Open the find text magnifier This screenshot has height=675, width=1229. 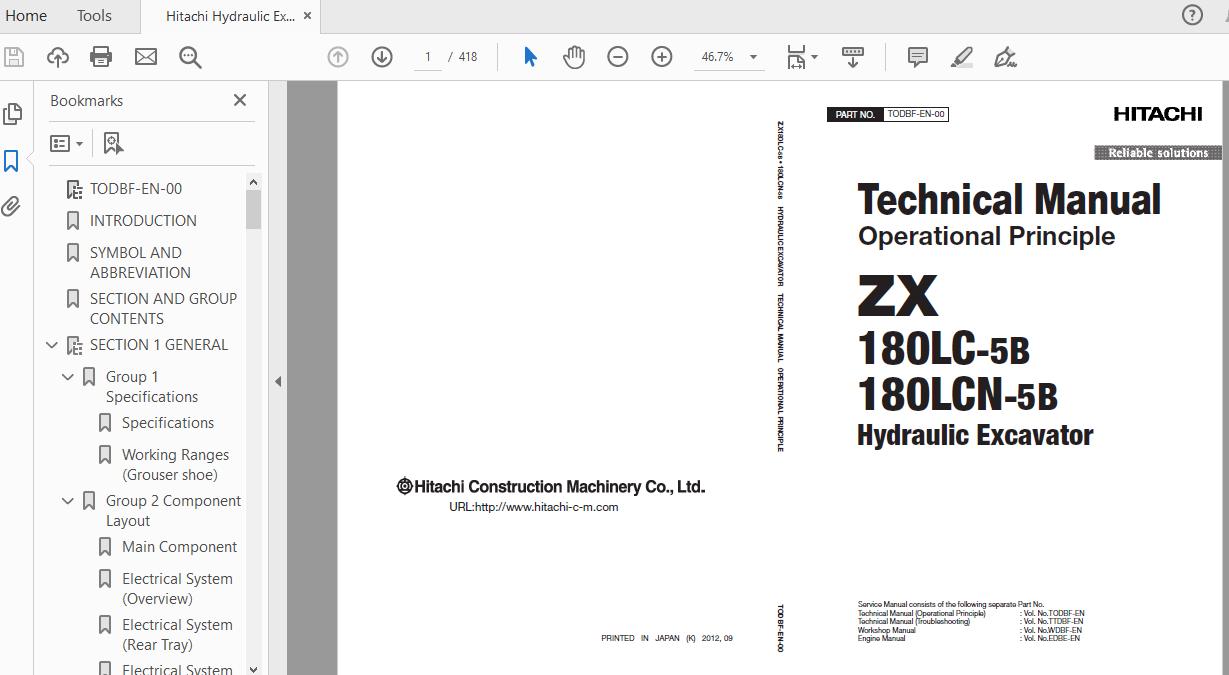190,57
